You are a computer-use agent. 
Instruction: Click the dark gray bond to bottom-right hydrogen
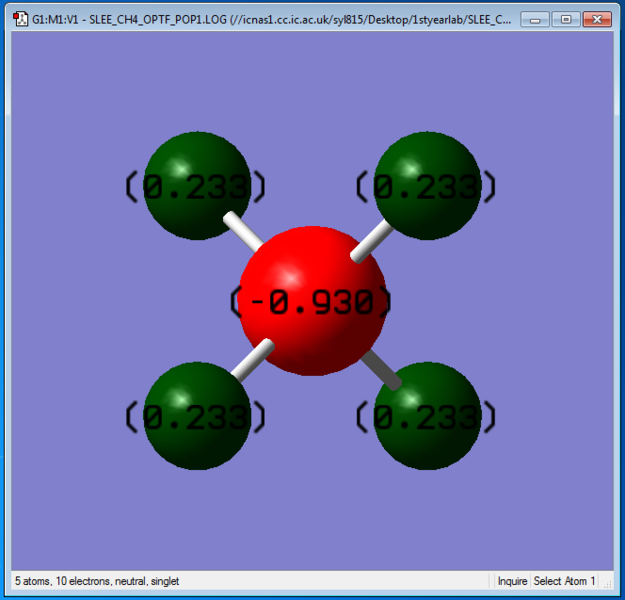tap(381, 370)
